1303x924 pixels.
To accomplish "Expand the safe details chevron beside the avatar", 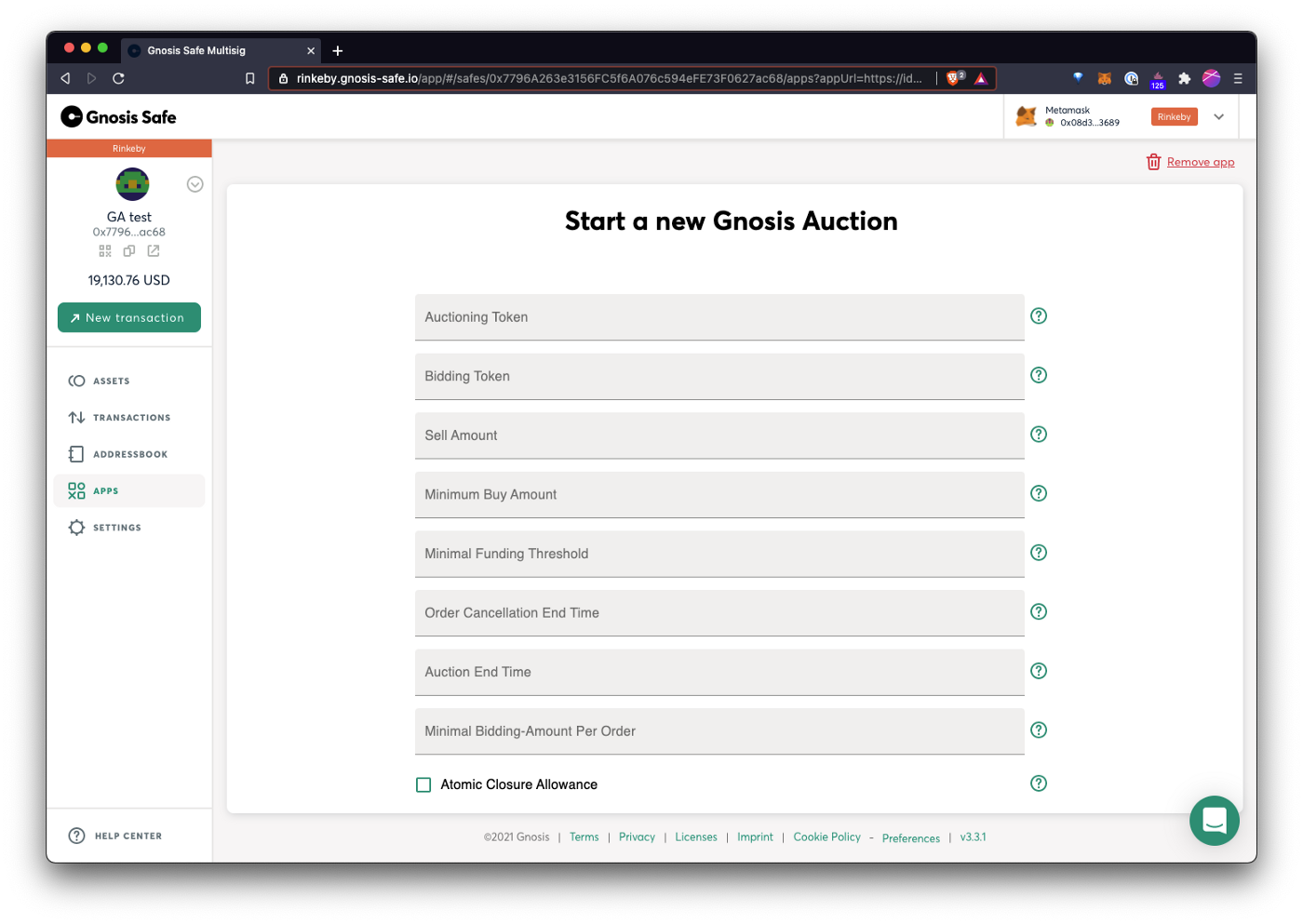I will tap(195, 184).
